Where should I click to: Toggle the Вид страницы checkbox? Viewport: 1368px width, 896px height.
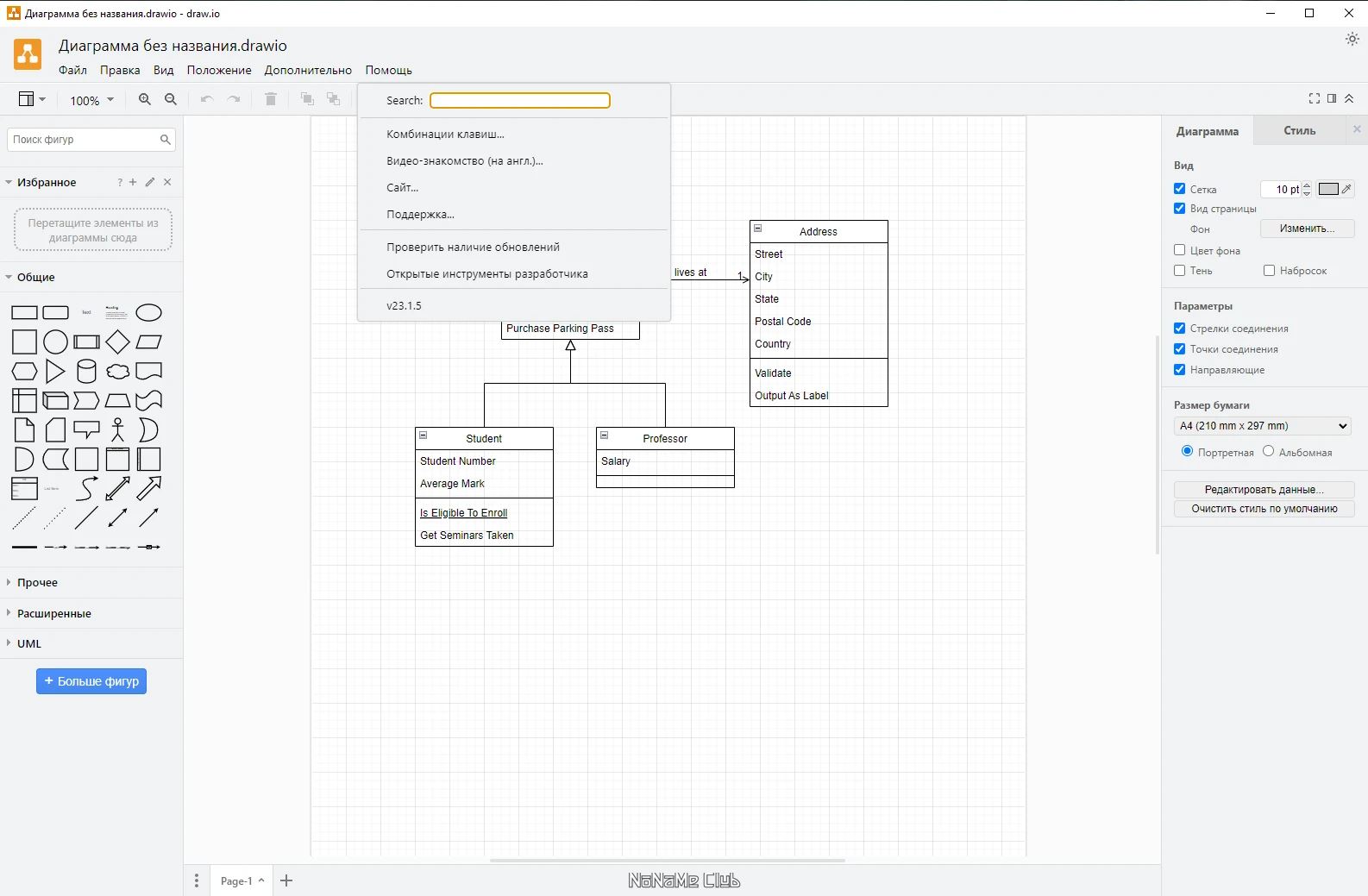click(x=1179, y=208)
